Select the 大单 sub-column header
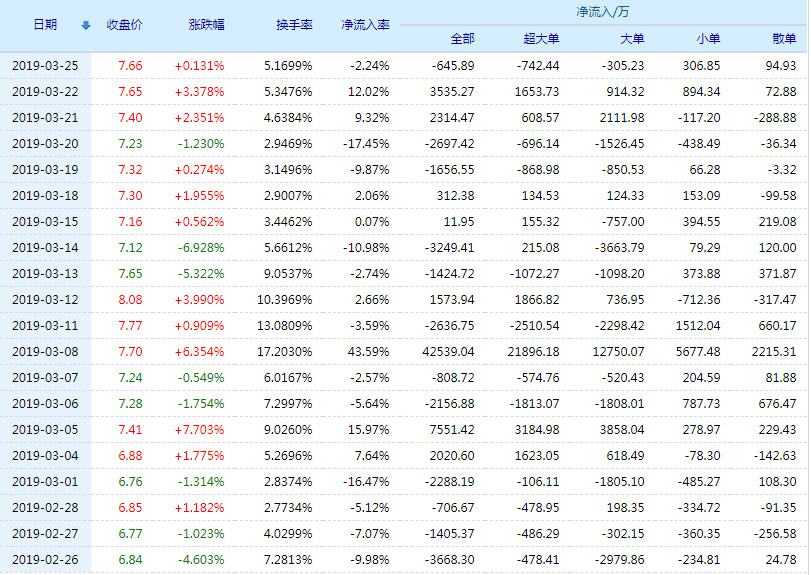The height and width of the screenshot is (575, 811). (x=632, y=39)
